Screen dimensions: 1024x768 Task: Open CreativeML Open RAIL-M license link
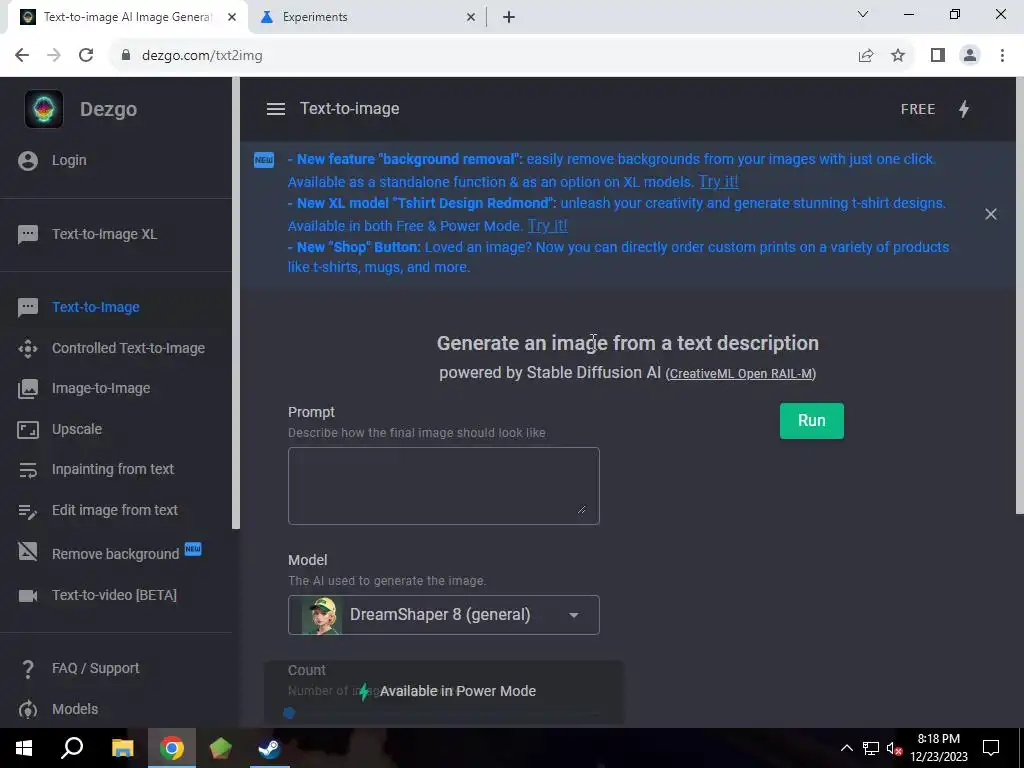coord(741,374)
